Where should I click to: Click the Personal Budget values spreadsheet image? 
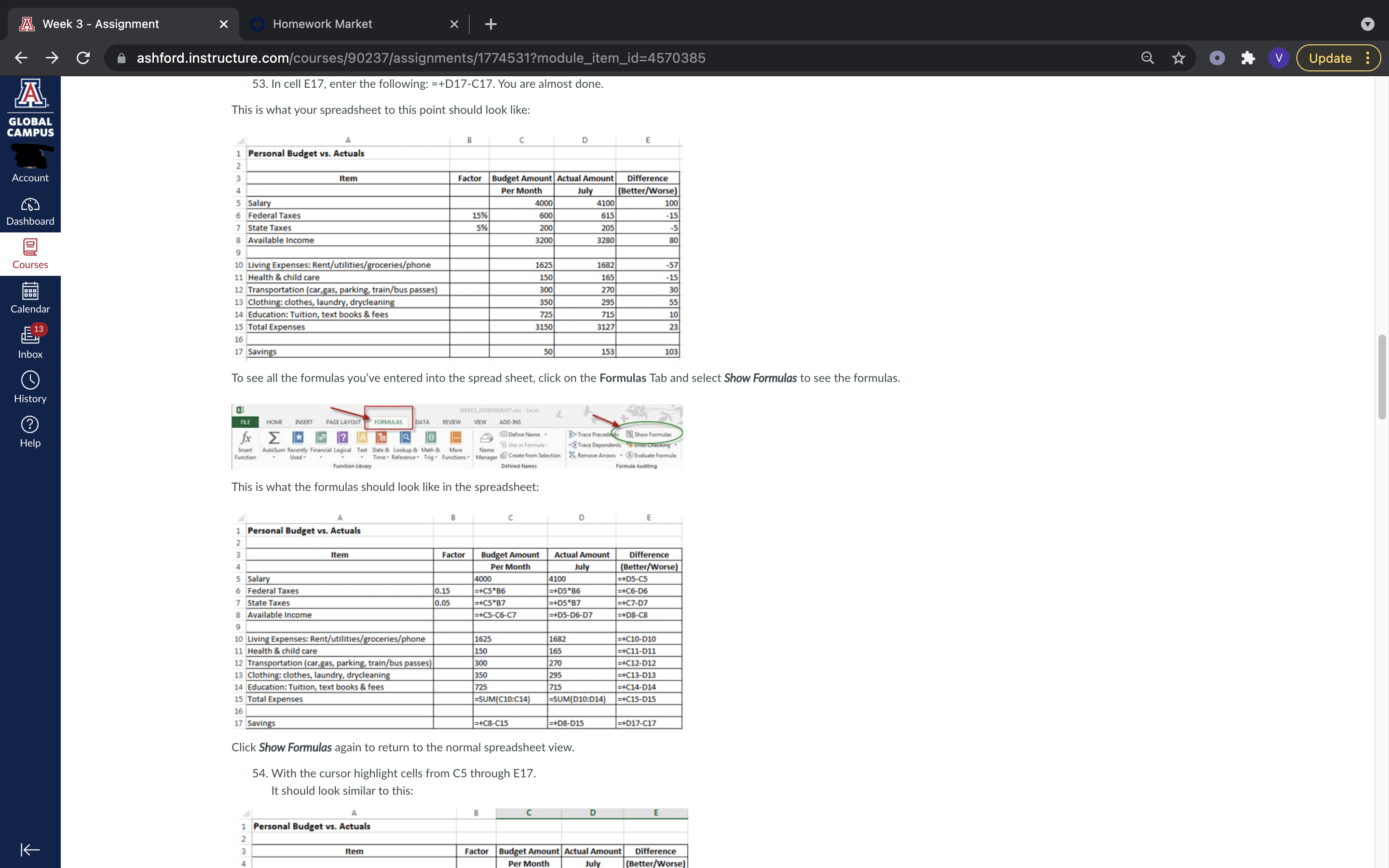[x=457, y=247]
